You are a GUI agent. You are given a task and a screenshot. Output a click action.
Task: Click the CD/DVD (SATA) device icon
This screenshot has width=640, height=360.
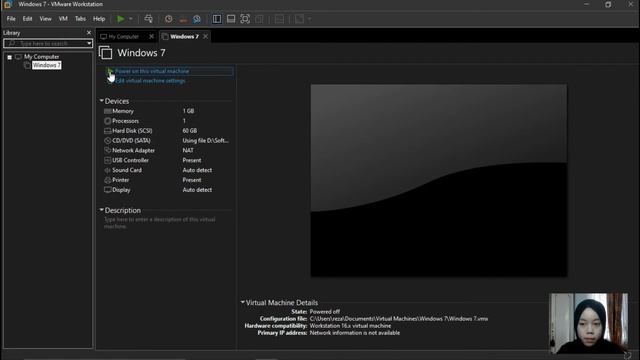[108, 140]
